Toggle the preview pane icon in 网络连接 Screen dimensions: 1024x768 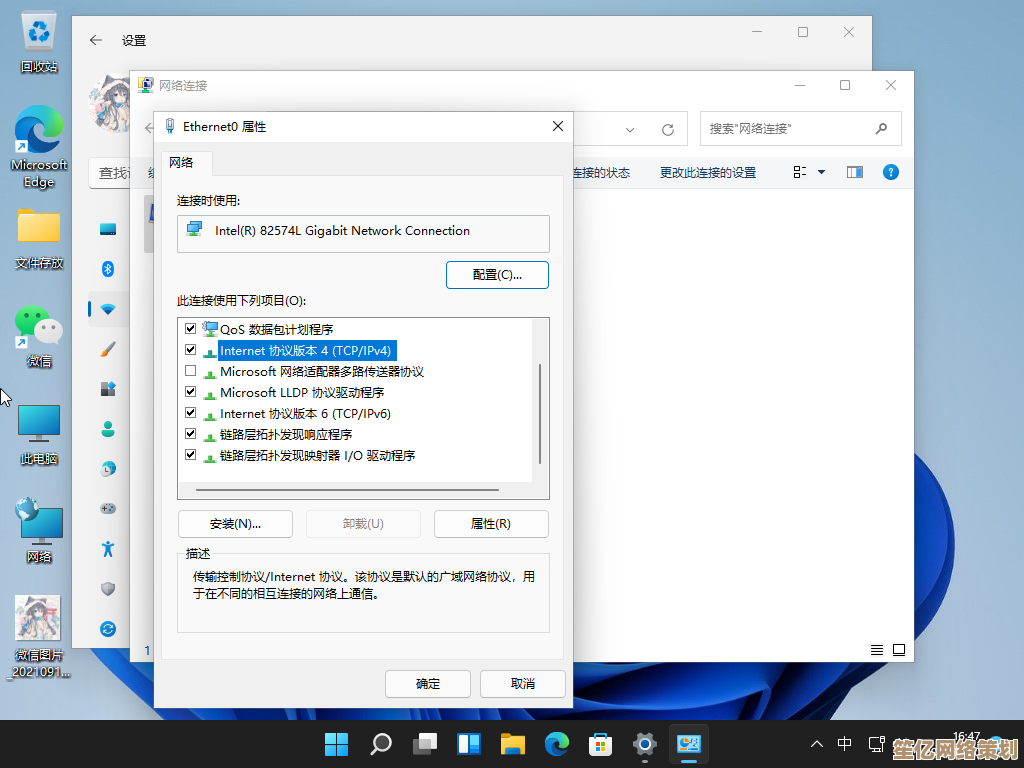click(x=854, y=172)
